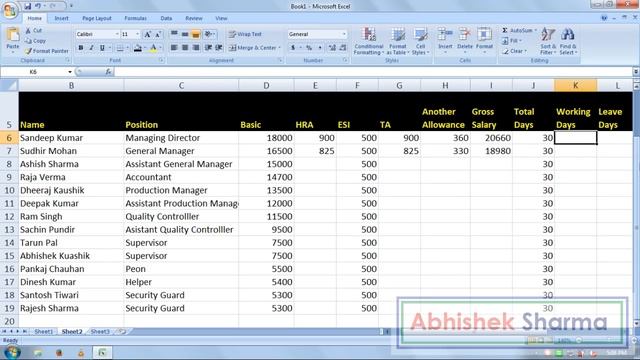Click the Paste clipboard icon

point(13,35)
